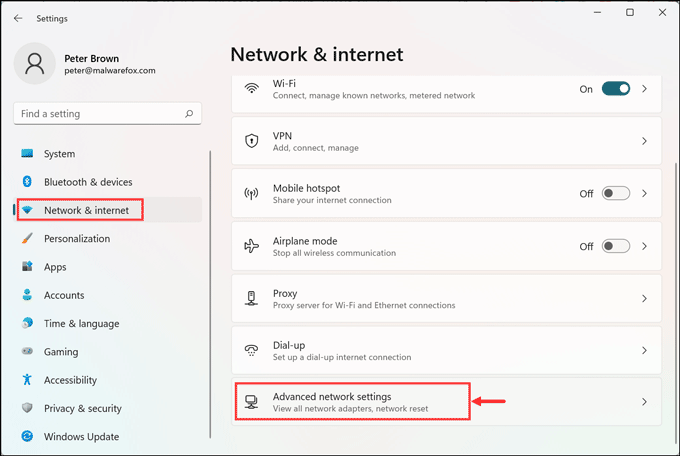Open the Accessibility settings page
680x456 pixels.
click(x=70, y=380)
